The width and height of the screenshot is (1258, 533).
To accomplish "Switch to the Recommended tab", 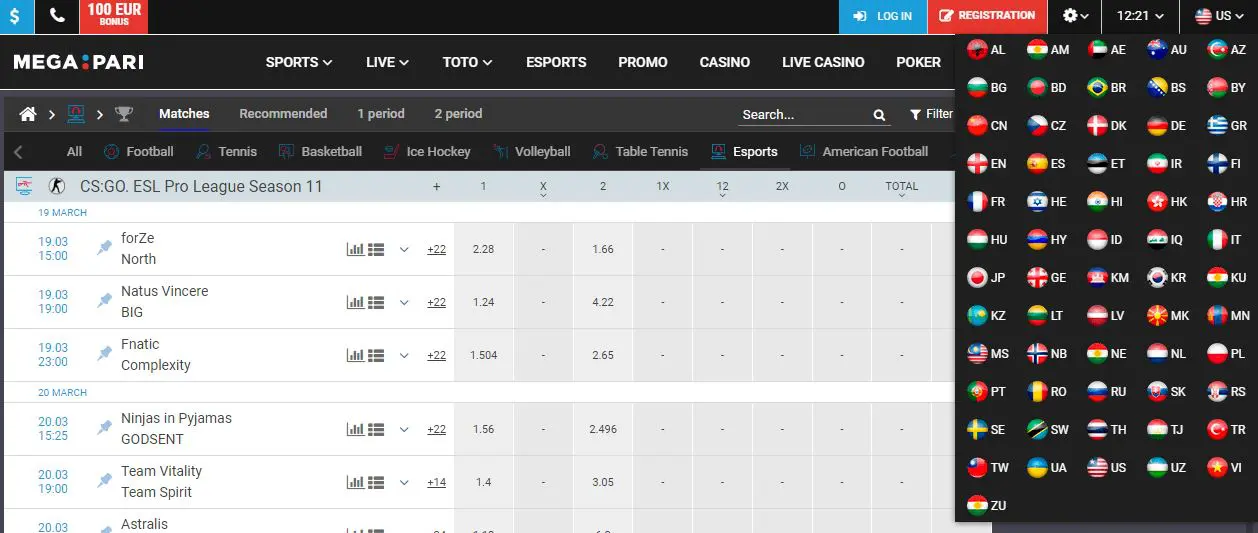I will pos(283,114).
